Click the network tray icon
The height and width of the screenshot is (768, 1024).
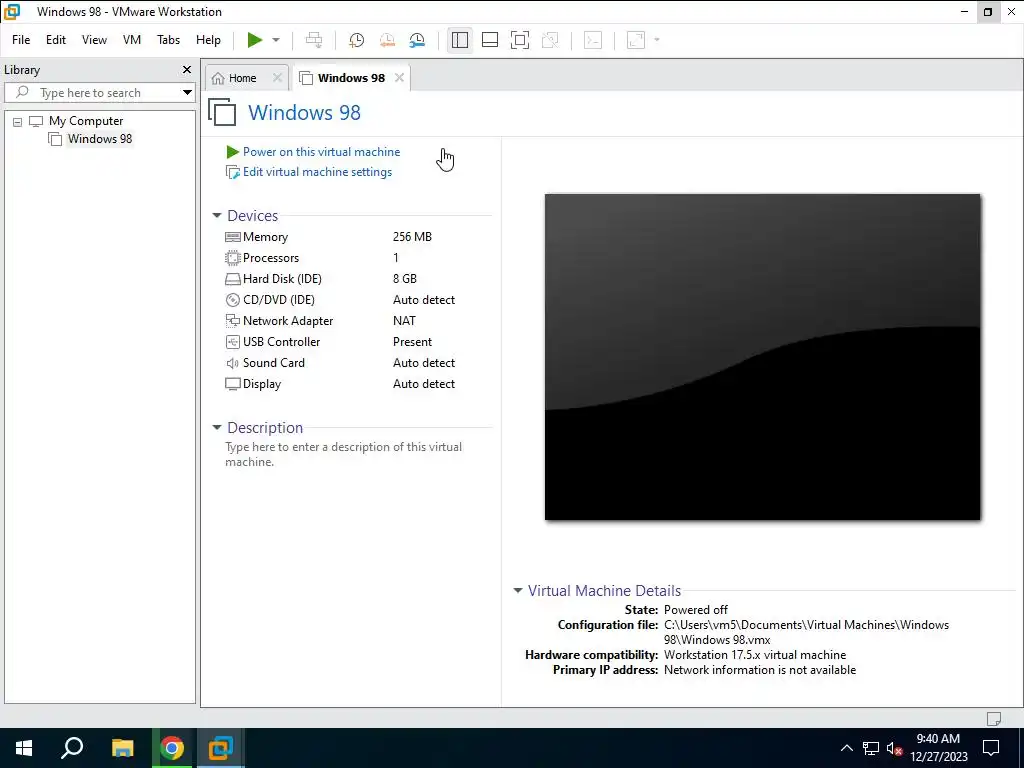point(871,748)
